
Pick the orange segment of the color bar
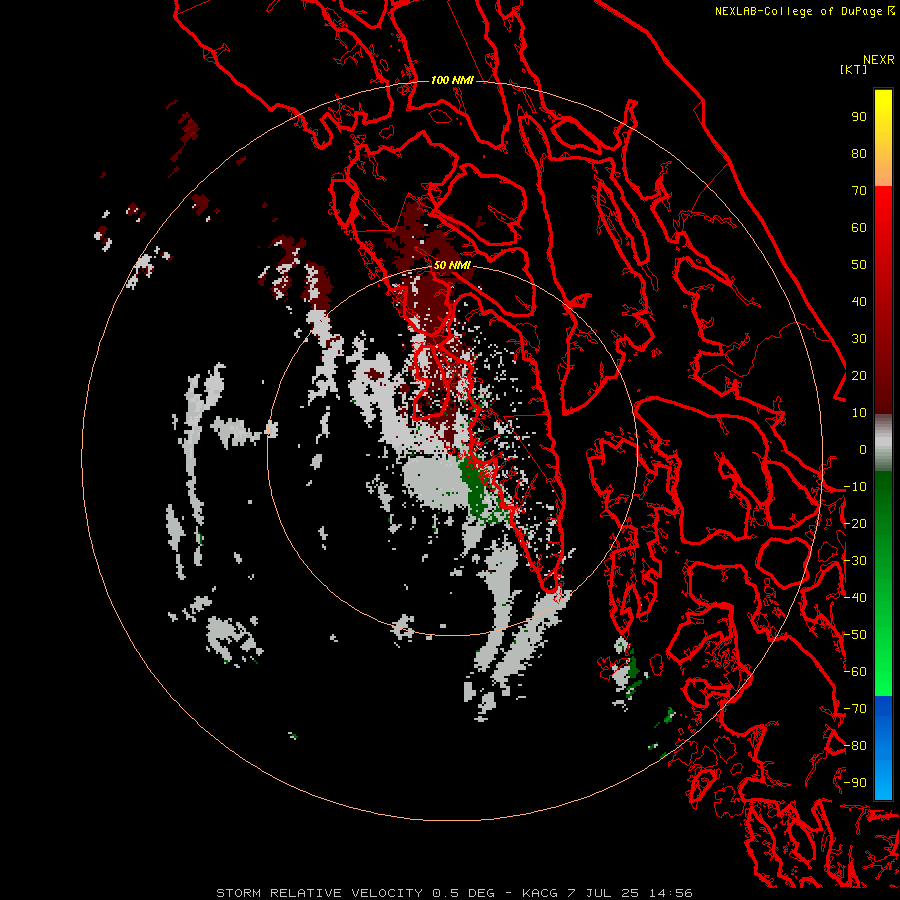[x=883, y=169]
